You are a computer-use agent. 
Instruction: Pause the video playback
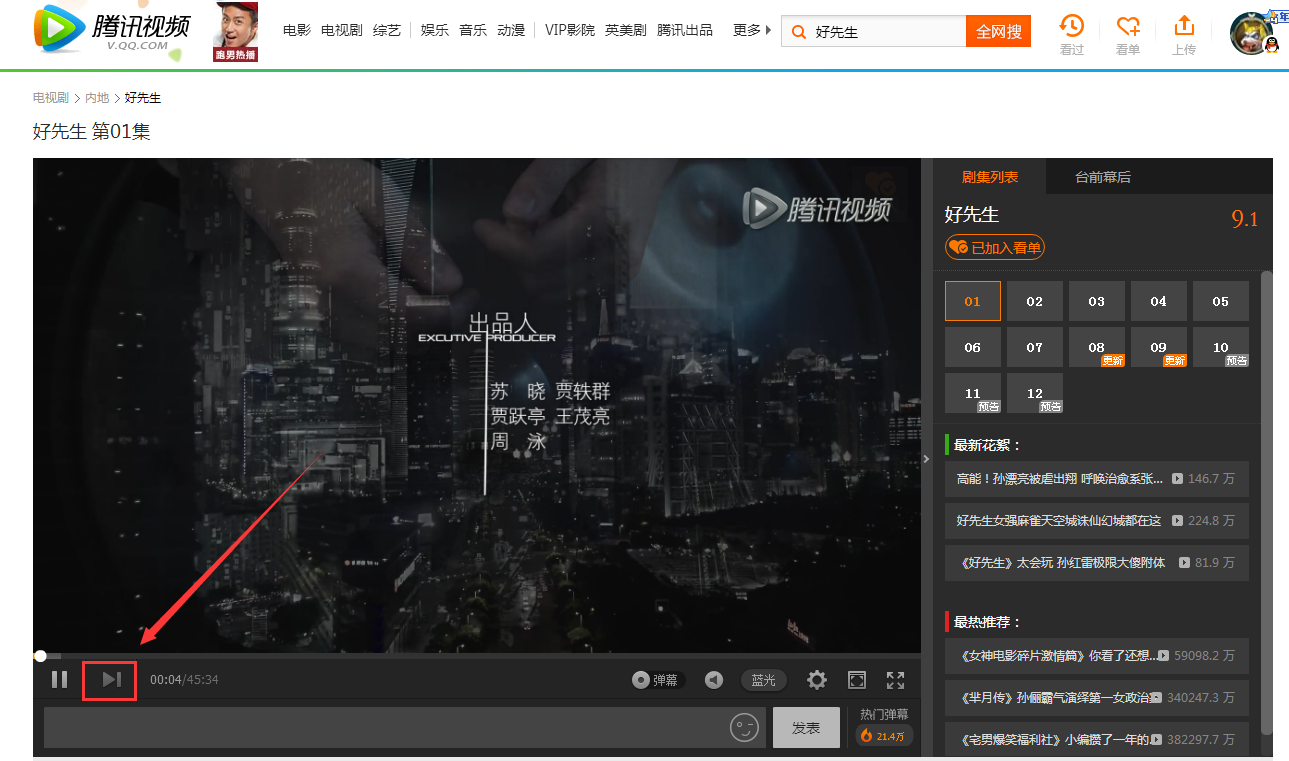tap(60, 680)
